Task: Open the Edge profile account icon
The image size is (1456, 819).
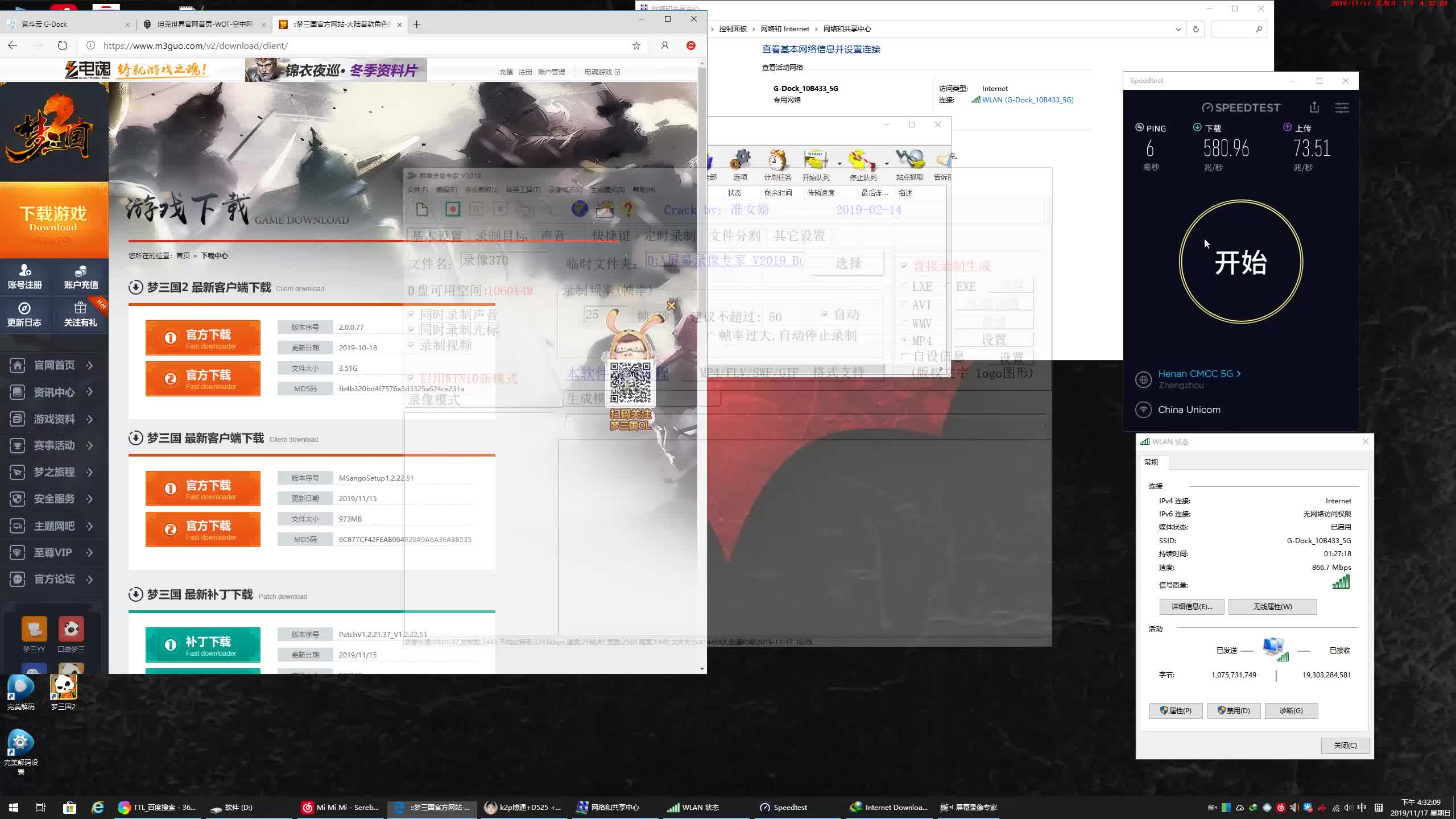Action: tap(664, 45)
